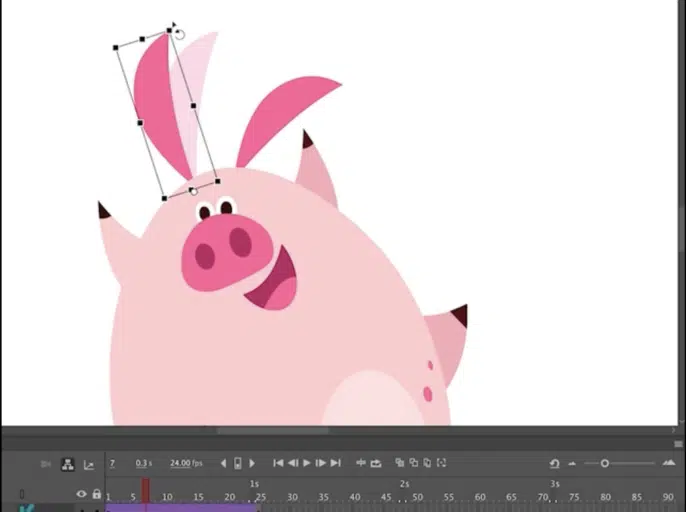Open the layer depth graph icon
The width and height of the screenshot is (686, 512).
click(x=89, y=464)
